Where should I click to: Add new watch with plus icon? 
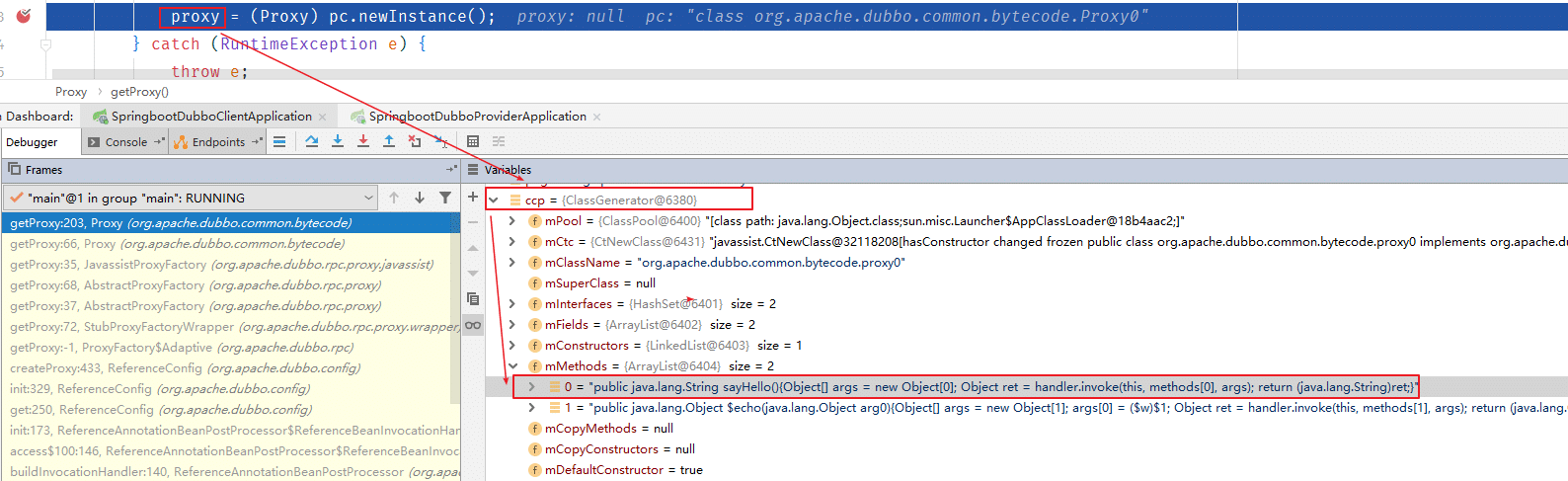[473, 198]
